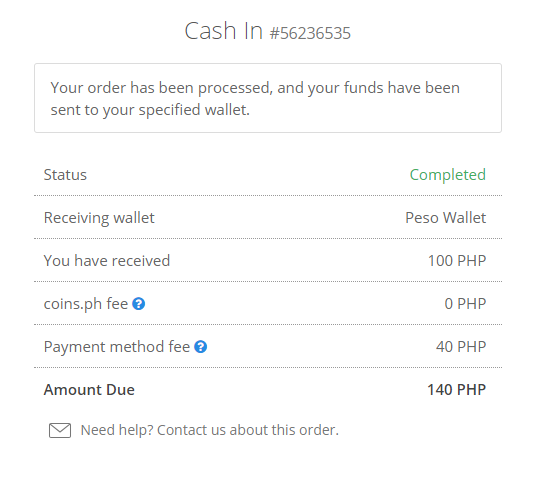Click the 140 PHP amount due total

pos(456,390)
